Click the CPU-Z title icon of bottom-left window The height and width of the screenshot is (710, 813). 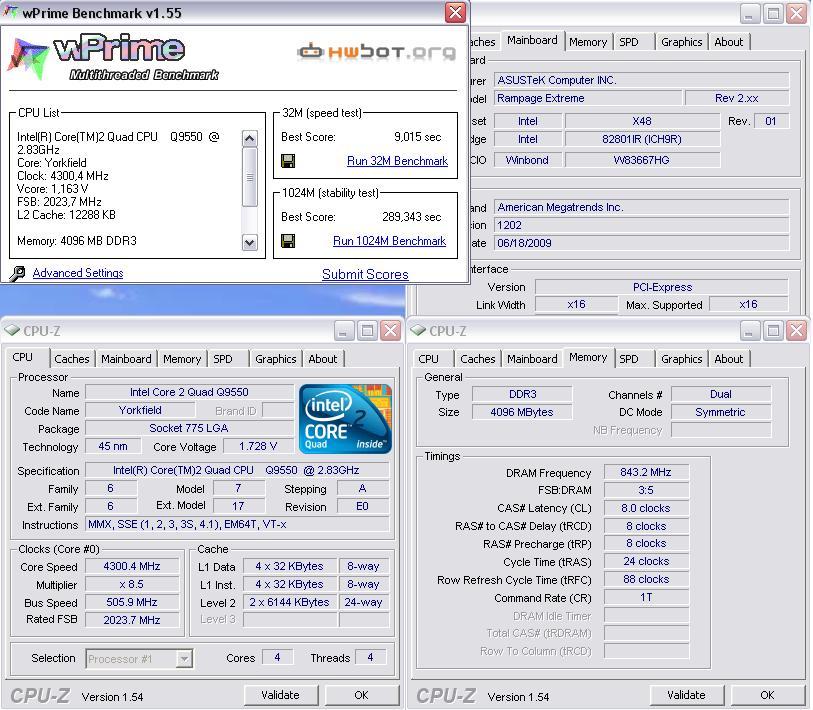click(12, 330)
